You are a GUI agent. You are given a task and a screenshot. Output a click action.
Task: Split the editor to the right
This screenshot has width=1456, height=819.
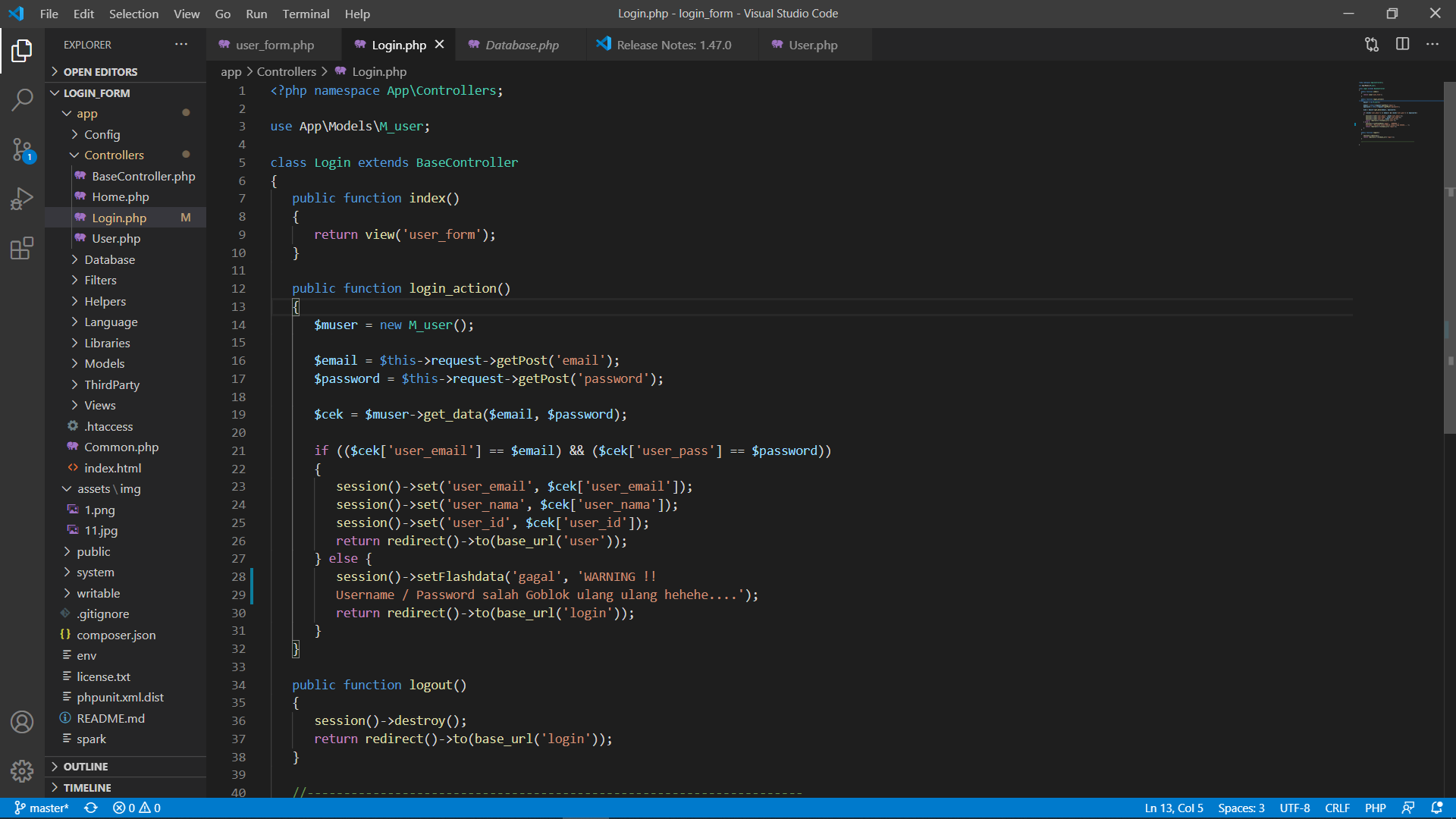point(1402,45)
